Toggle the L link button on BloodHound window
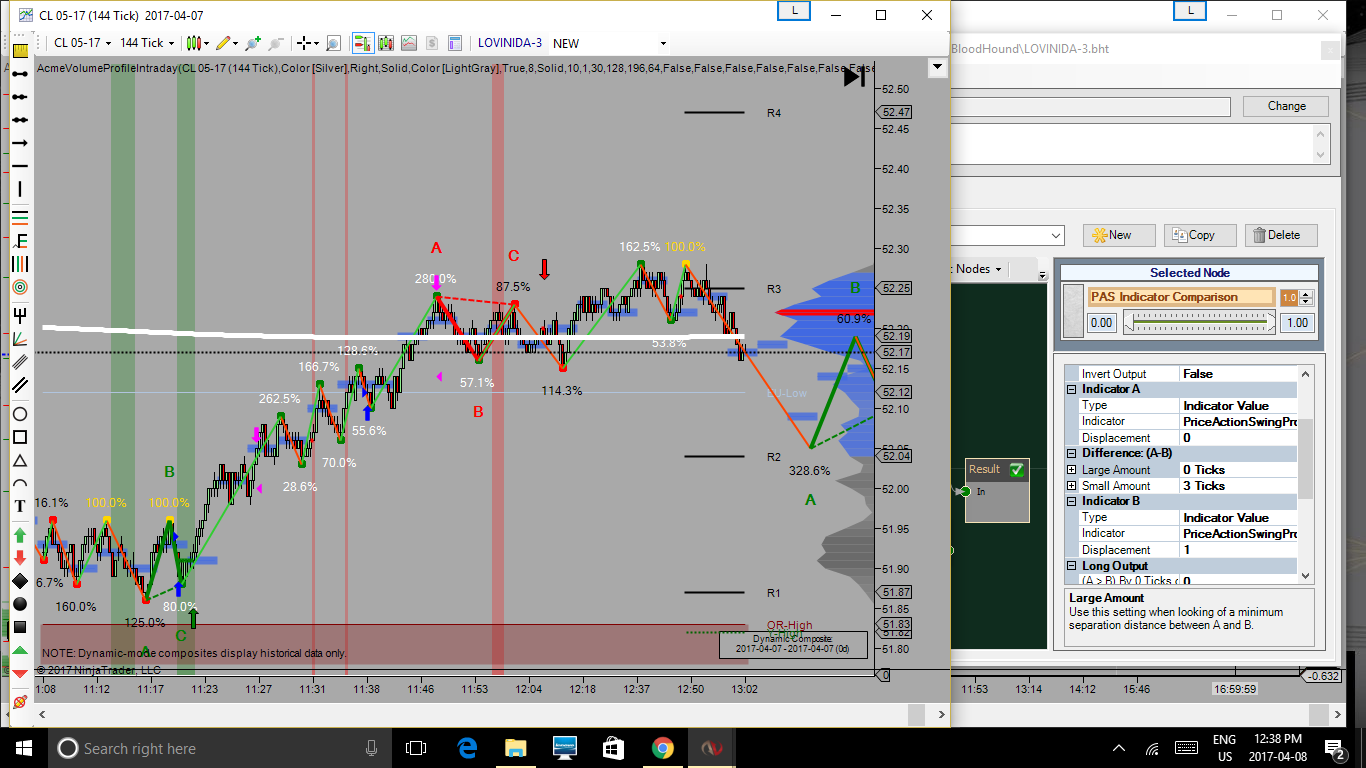Screen dimensions: 1366x768 1190,11
